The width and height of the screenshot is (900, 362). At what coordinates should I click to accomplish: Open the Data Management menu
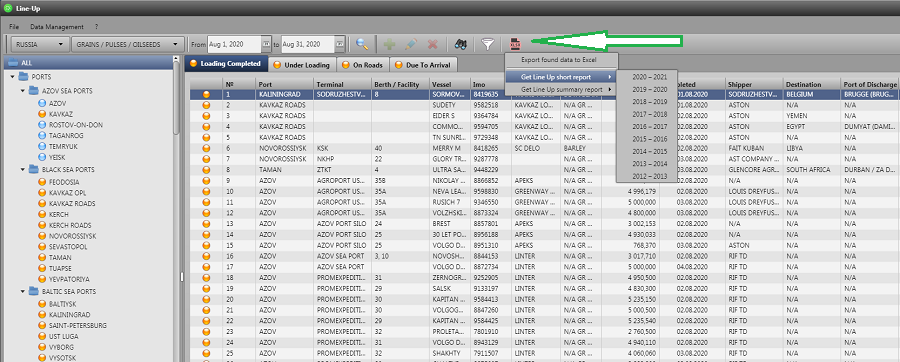pos(57,27)
